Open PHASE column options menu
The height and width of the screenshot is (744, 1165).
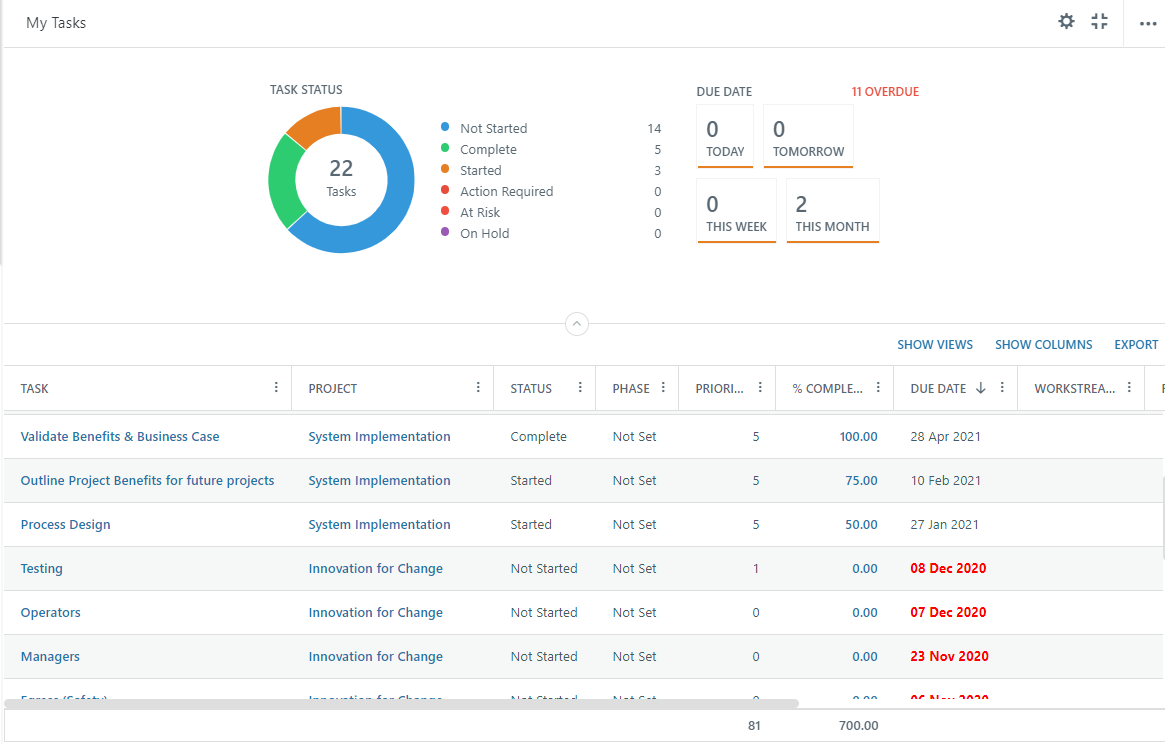pos(663,387)
